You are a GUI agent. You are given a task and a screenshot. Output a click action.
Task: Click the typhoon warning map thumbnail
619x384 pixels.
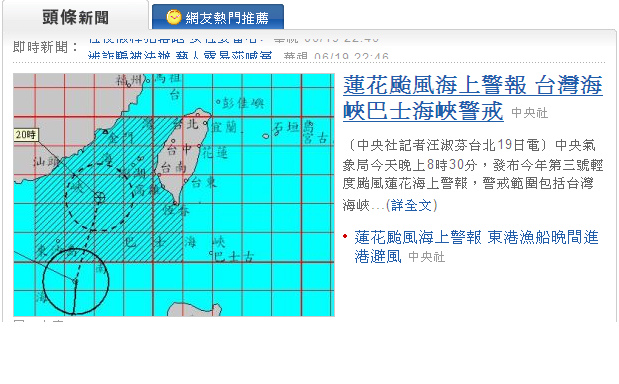(174, 195)
